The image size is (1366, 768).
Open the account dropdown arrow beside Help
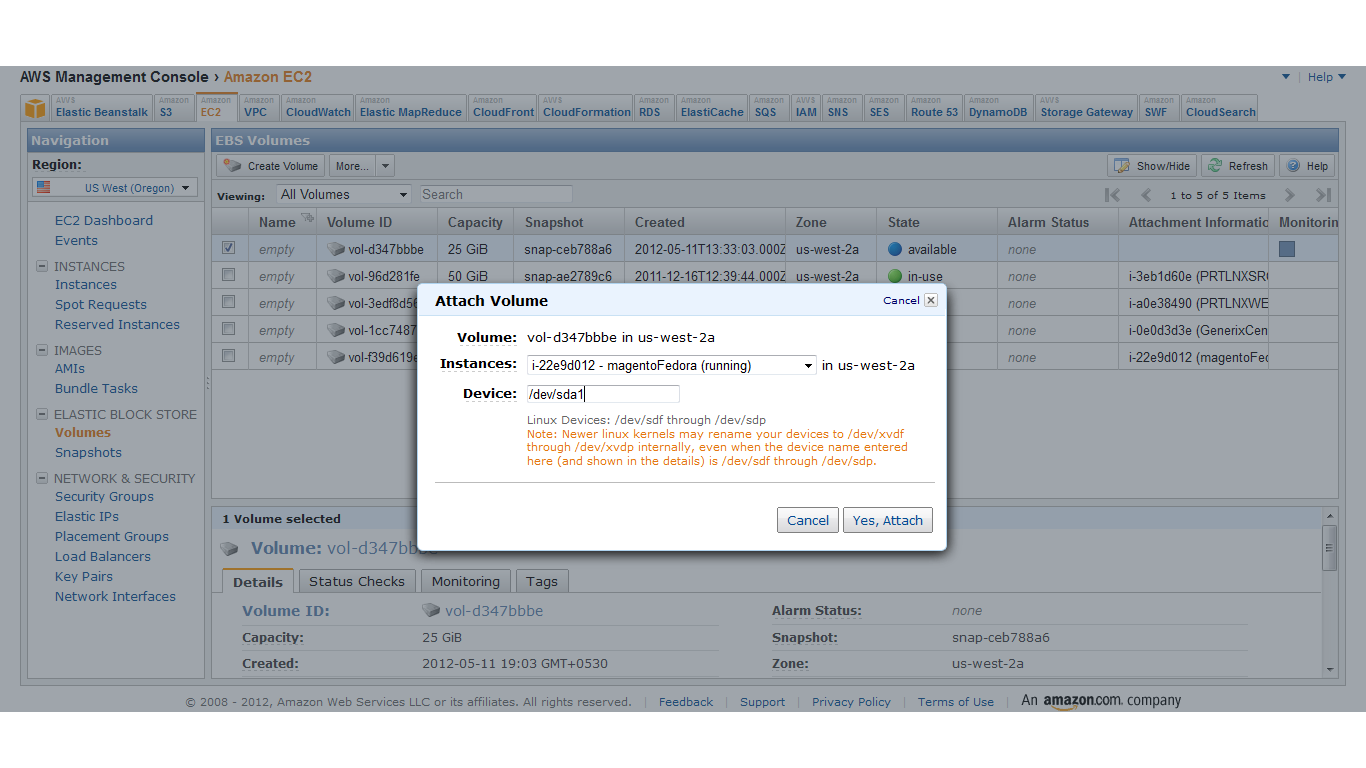pyautogui.click(x=1286, y=77)
